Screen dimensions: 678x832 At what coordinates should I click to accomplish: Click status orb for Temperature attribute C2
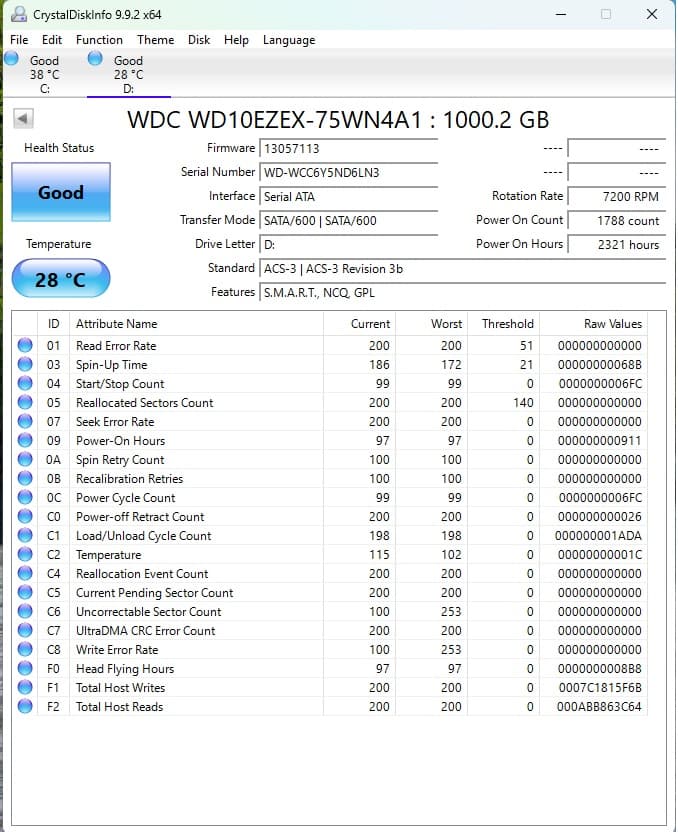coord(25,554)
